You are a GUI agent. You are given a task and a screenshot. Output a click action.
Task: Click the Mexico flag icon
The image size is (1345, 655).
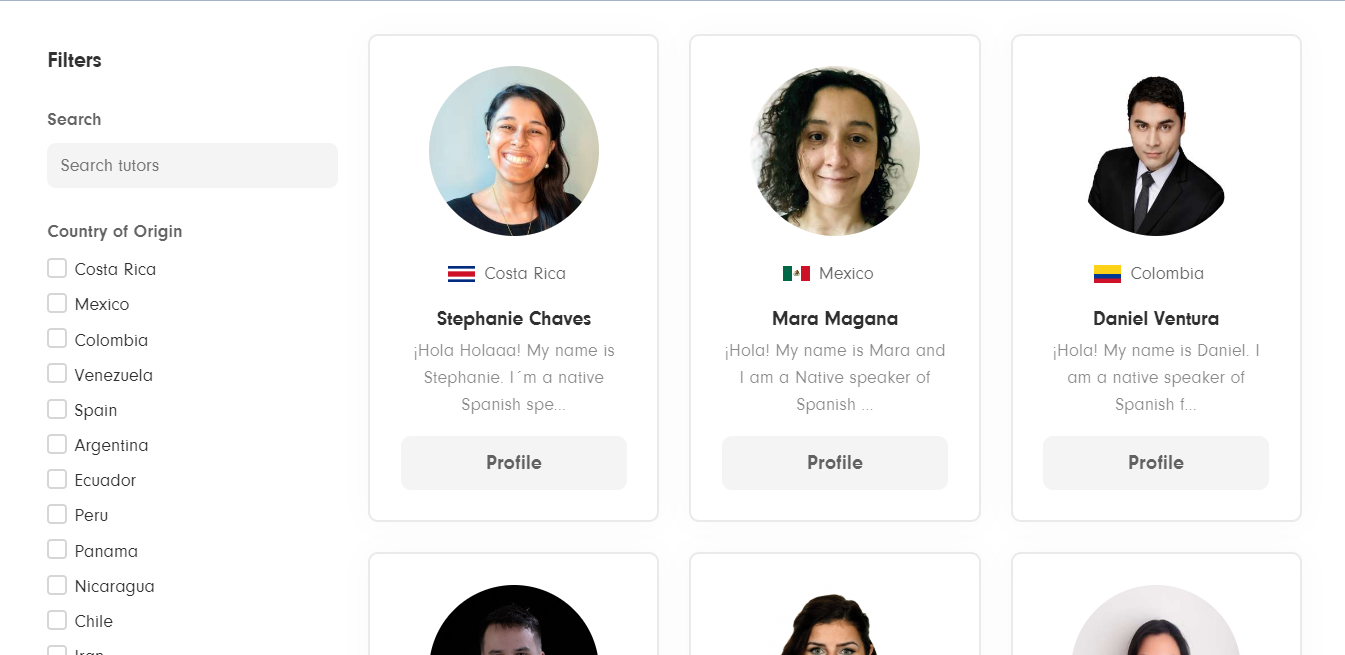796,274
